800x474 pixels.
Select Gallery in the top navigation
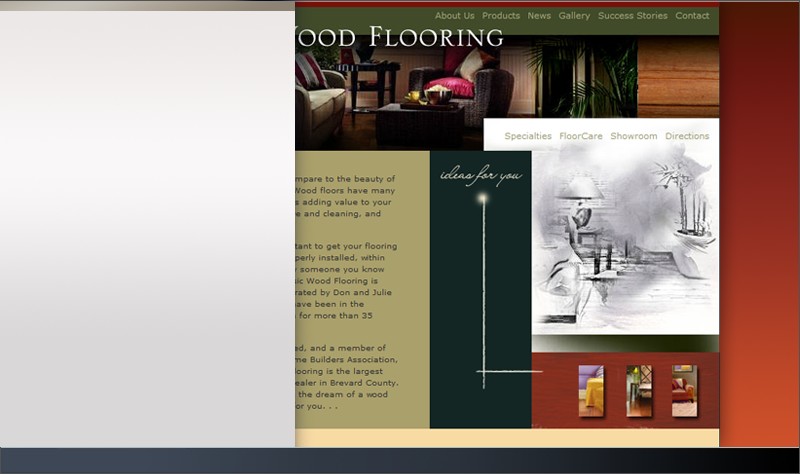coord(574,16)
